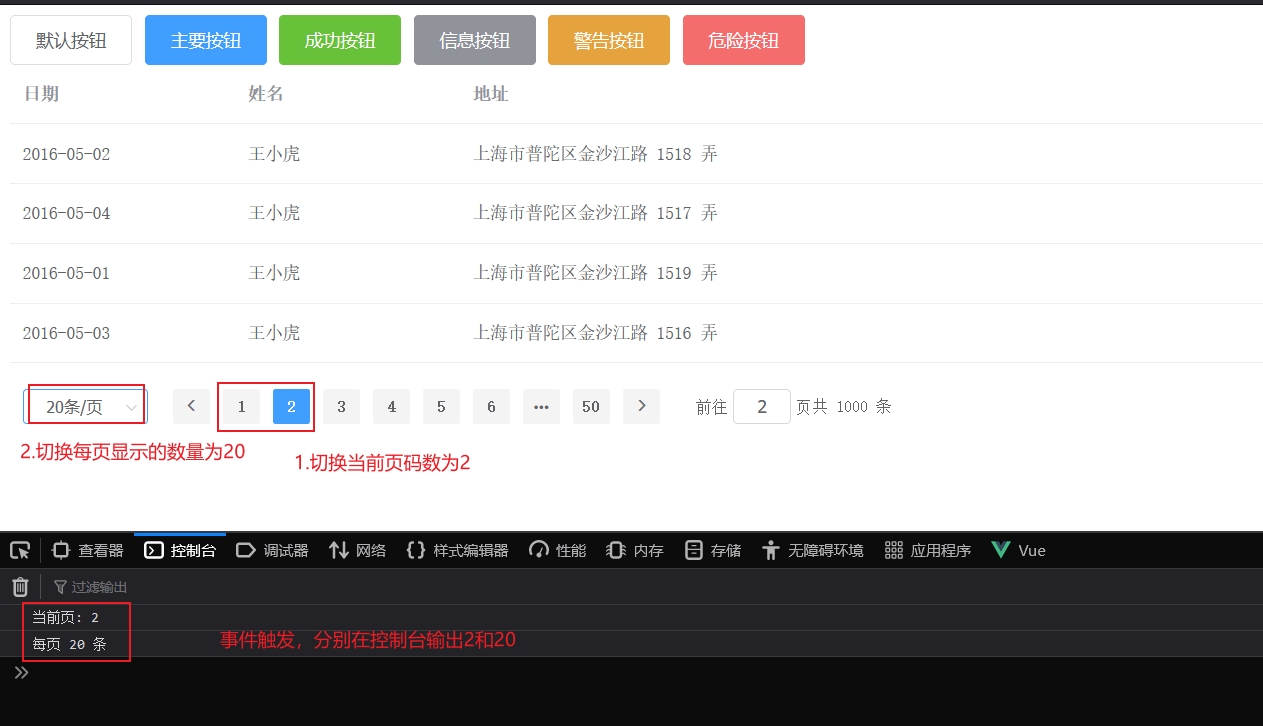Click the 主要按钮 primary button

(206, 40)
